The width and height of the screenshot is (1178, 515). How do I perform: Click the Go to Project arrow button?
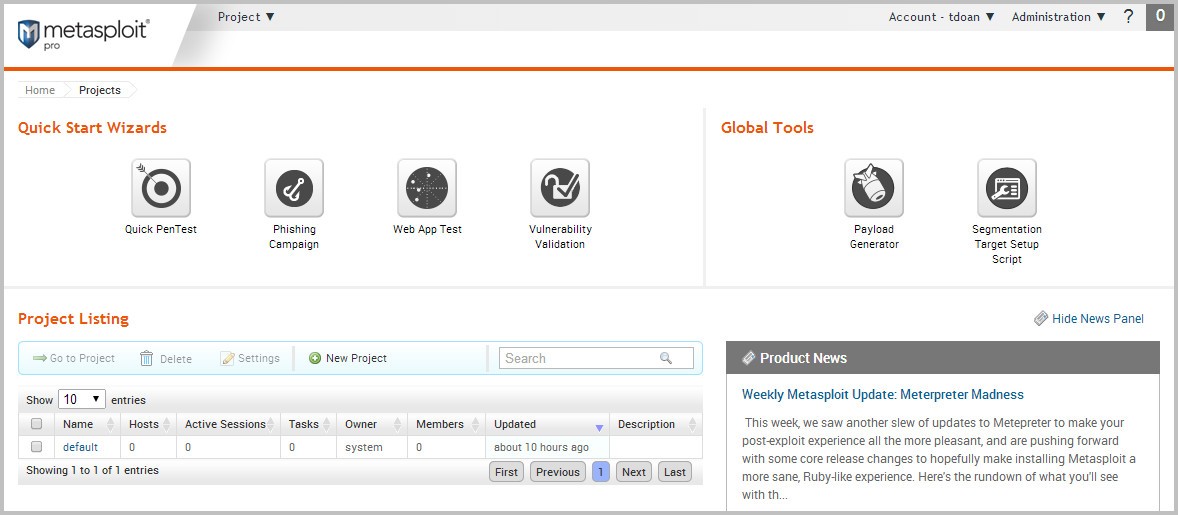coord(74,358)
